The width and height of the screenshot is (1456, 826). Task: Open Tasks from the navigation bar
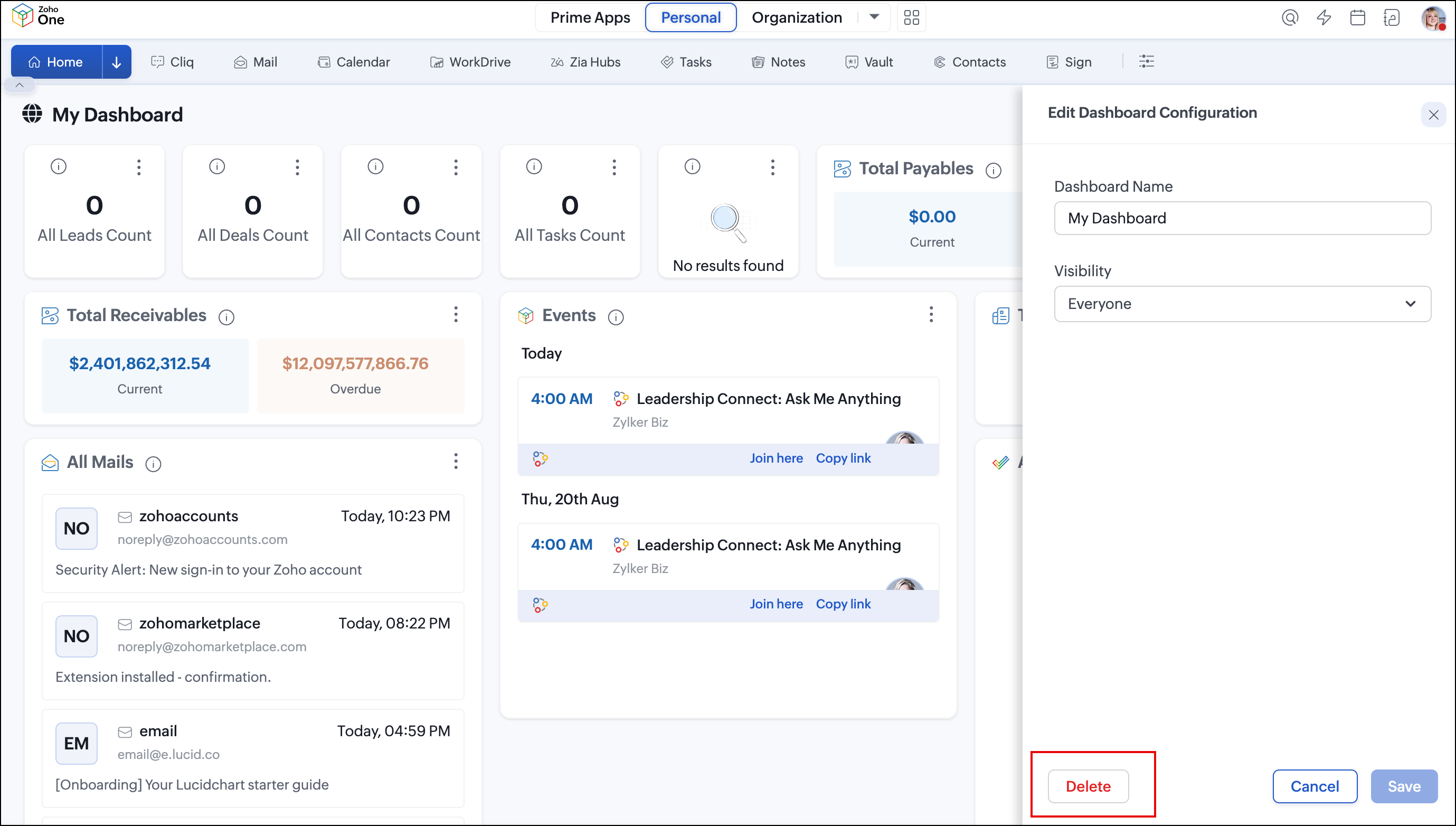[686, 62]
